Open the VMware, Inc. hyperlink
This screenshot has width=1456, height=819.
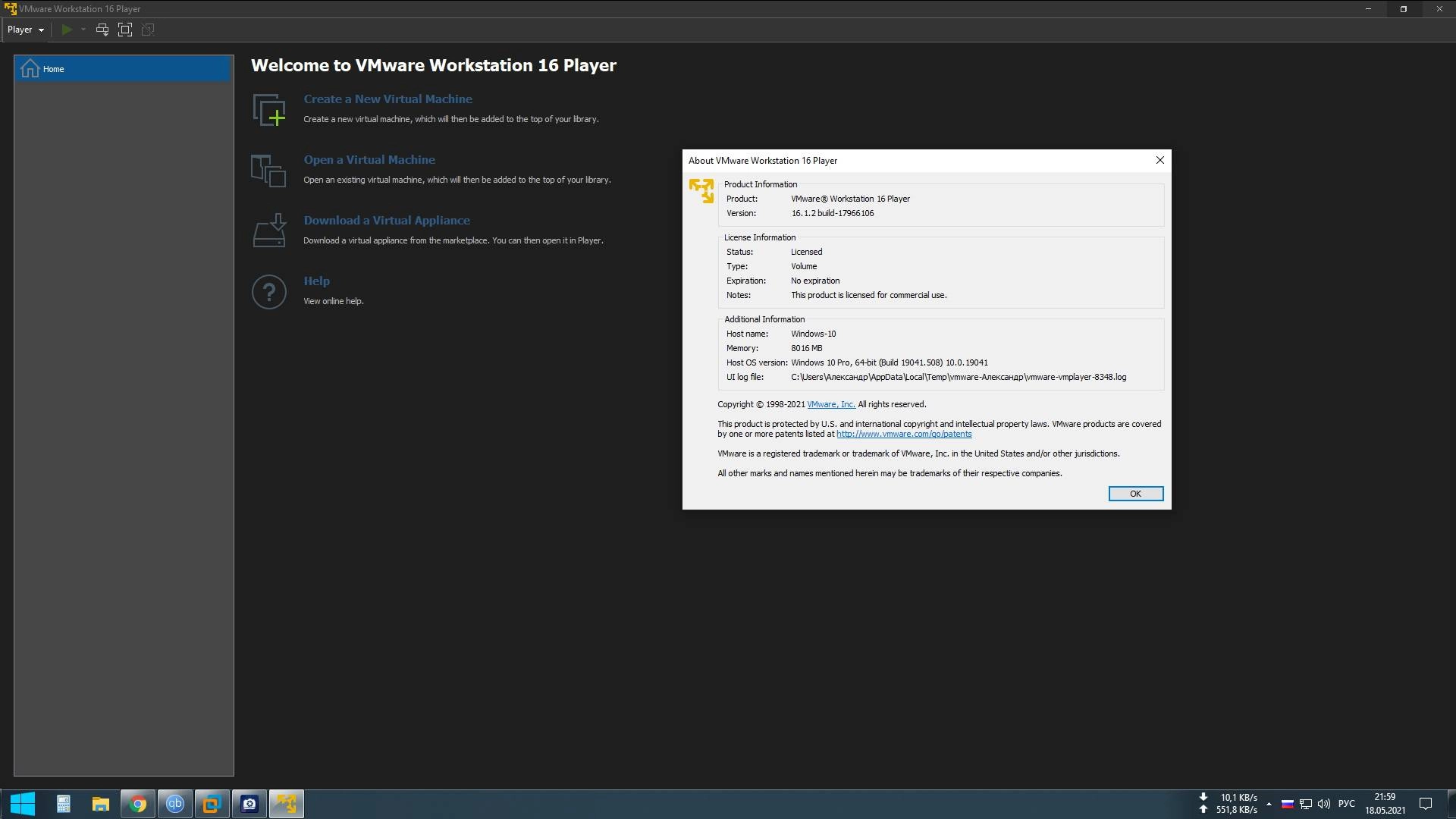pyautogui.click(x=830, y=404)
